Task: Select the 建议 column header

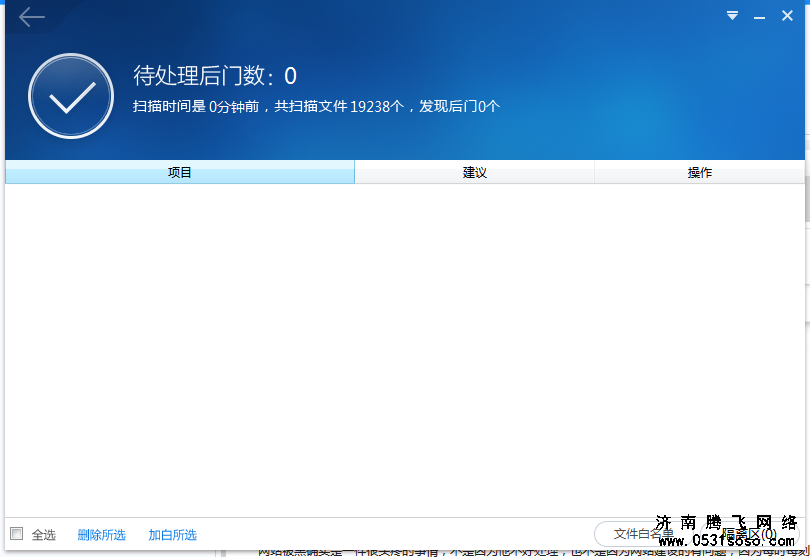Action: click(x=474, y=173)
